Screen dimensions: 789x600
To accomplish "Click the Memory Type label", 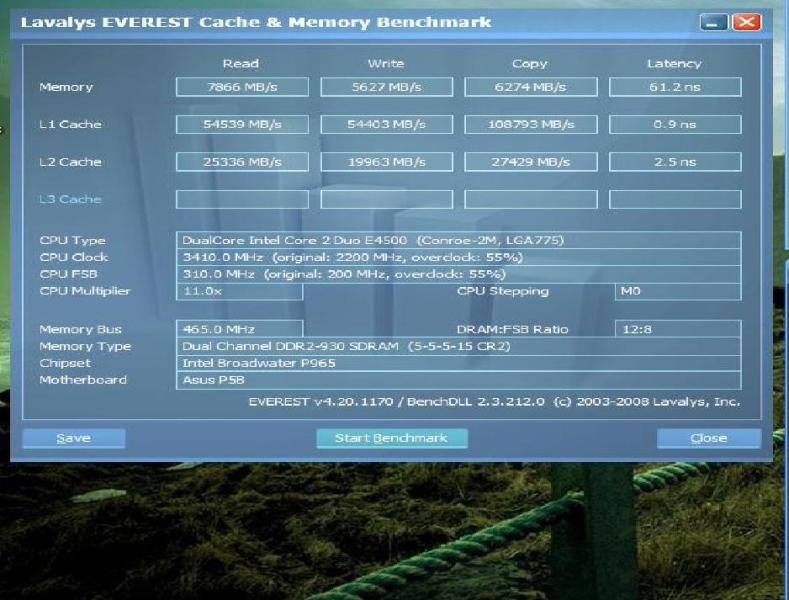I will point(85,346).
